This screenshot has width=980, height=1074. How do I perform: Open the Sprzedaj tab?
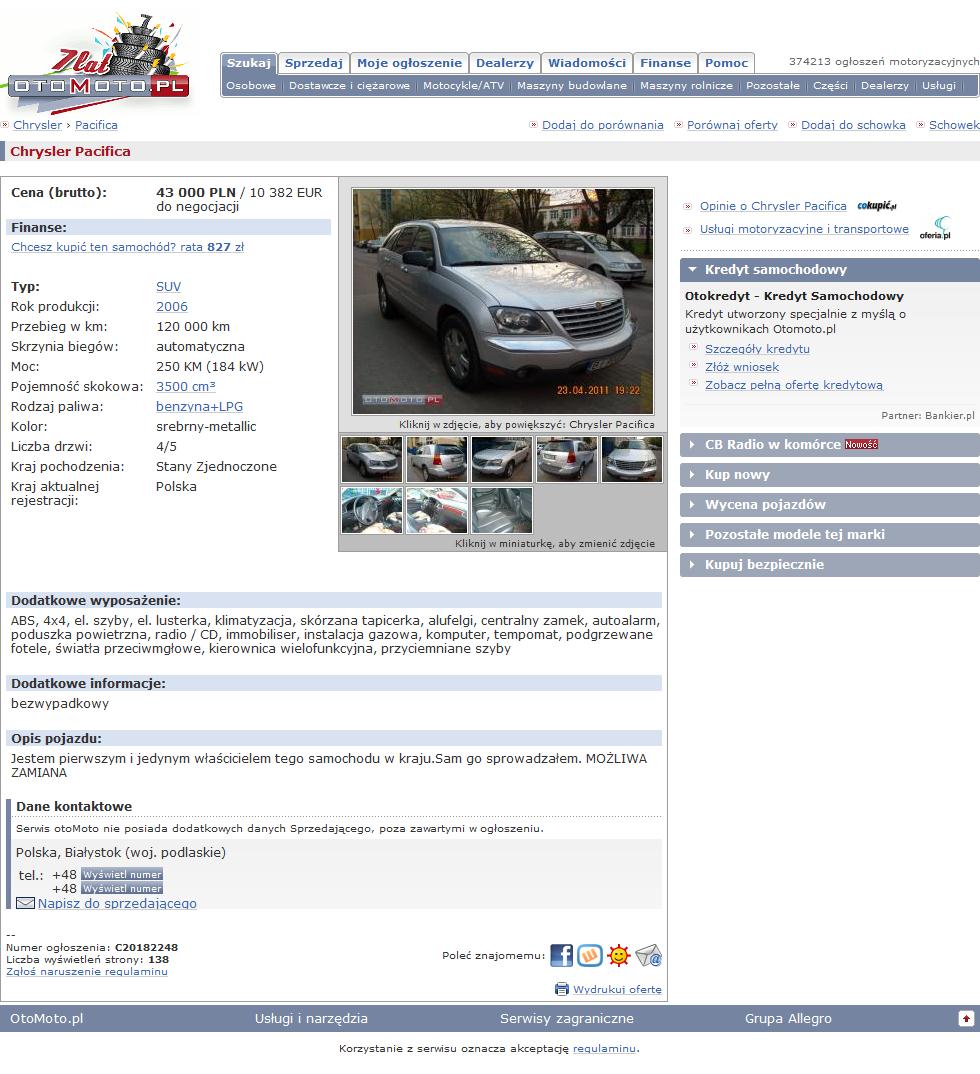coord(313,63)
